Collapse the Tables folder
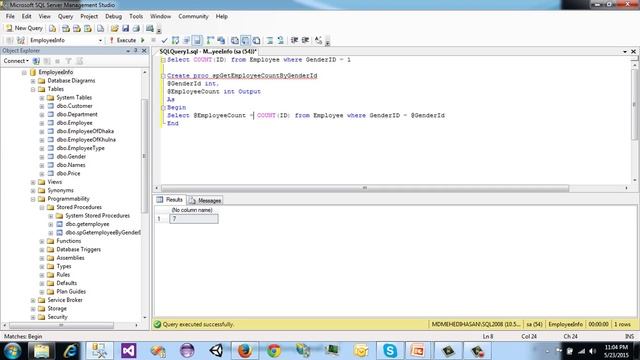Screen dimensions: 640x360 tap(33, 89)
